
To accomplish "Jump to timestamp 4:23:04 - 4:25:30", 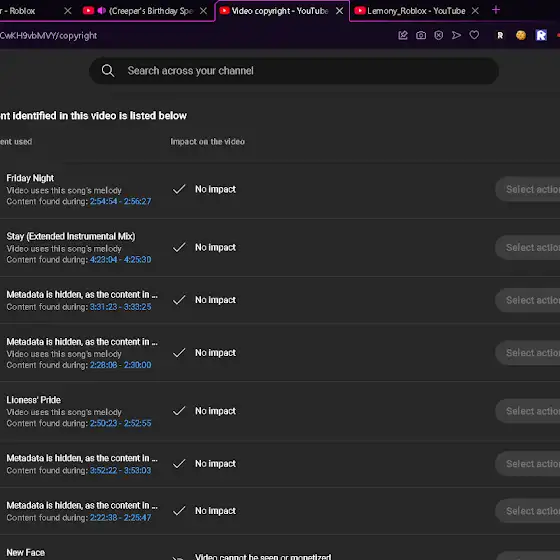I will 120,260.
